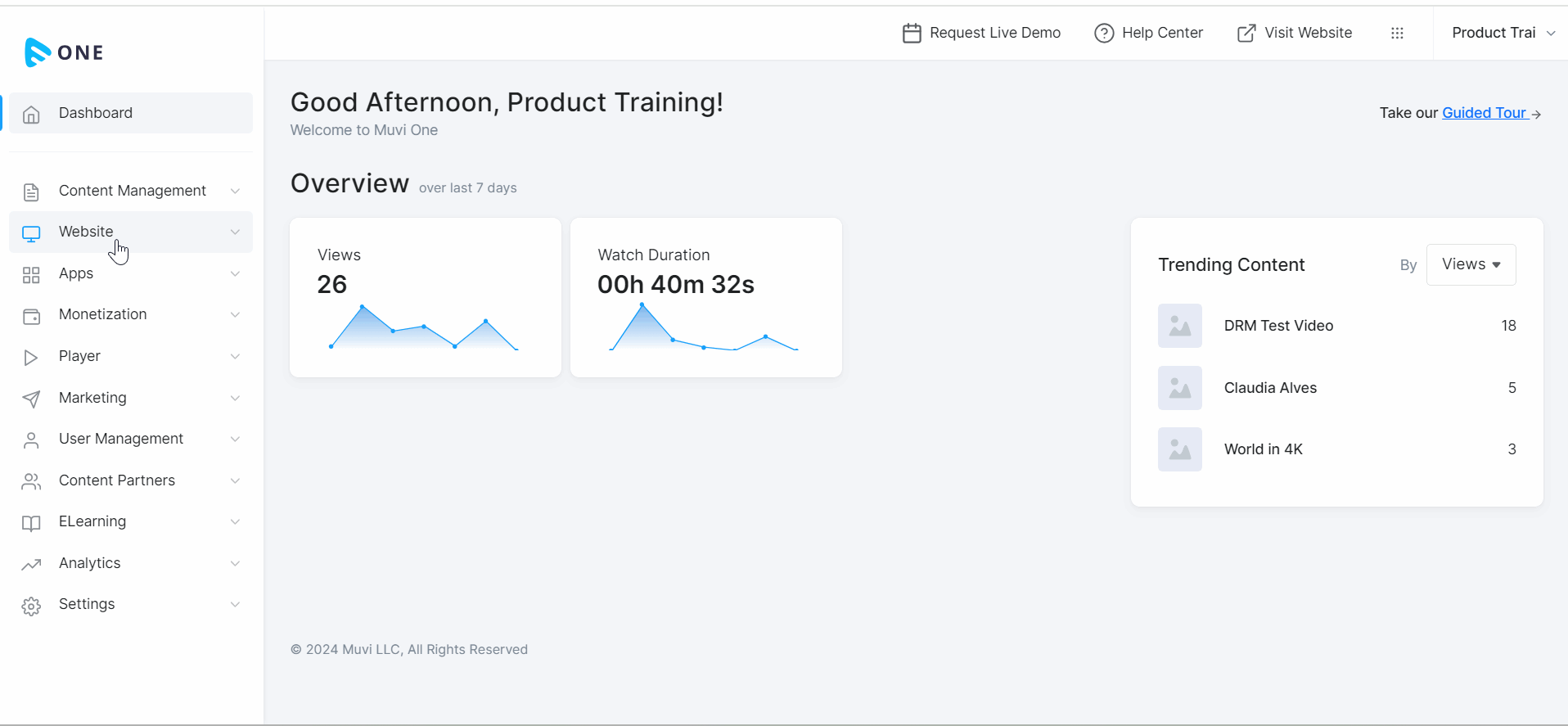The height and width of the screenshot is (726, 1568).
Task: Click the 00h 40m 32s duration value
Action: tap(675, 284)
